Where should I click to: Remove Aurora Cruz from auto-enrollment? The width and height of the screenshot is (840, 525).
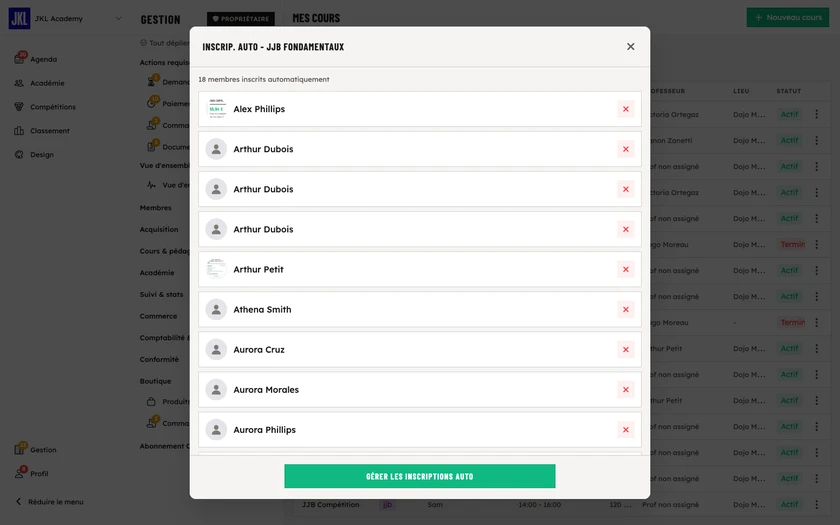tap(625, 350)
